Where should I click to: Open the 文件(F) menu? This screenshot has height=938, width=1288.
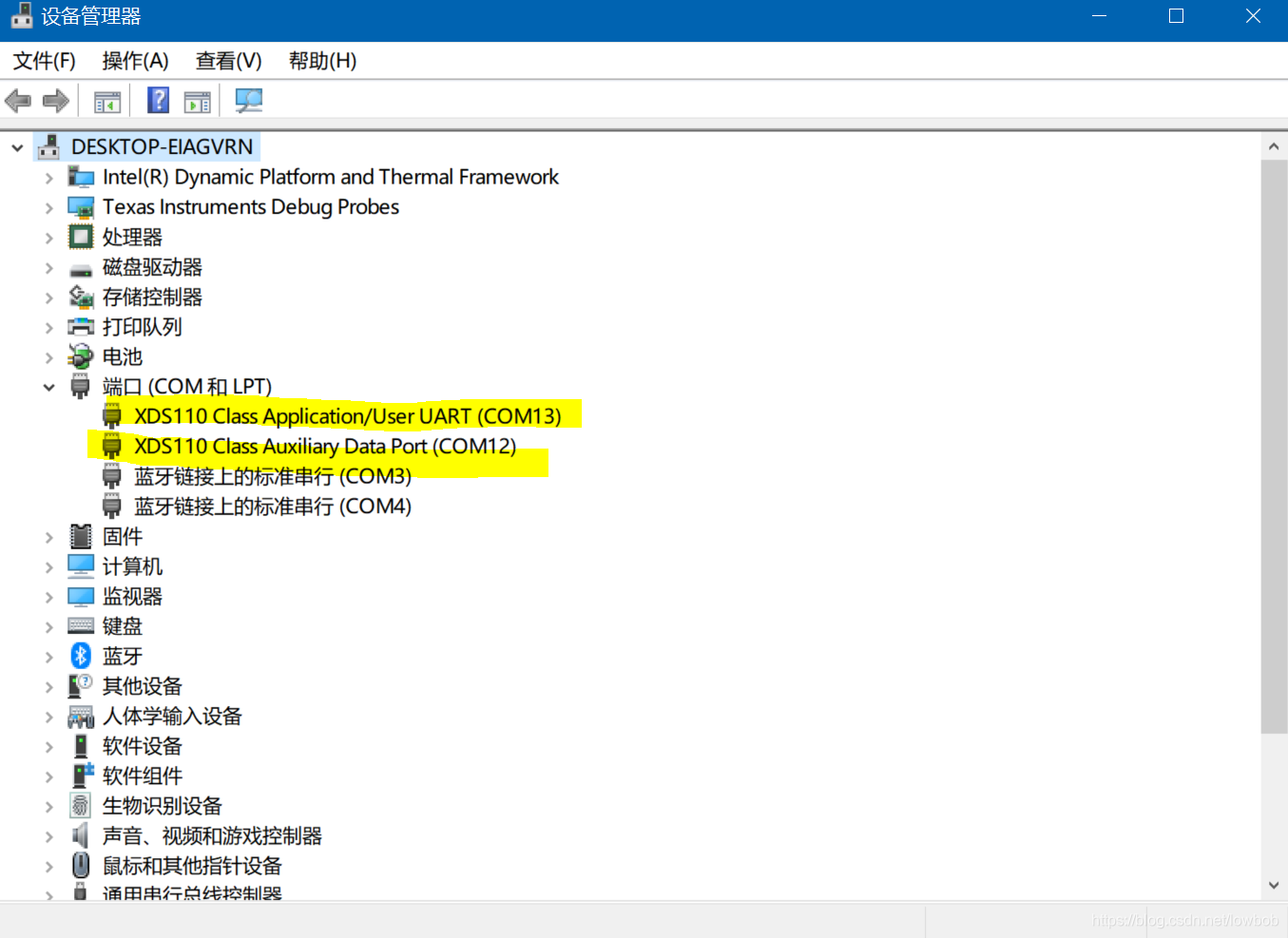coord(44,60)
